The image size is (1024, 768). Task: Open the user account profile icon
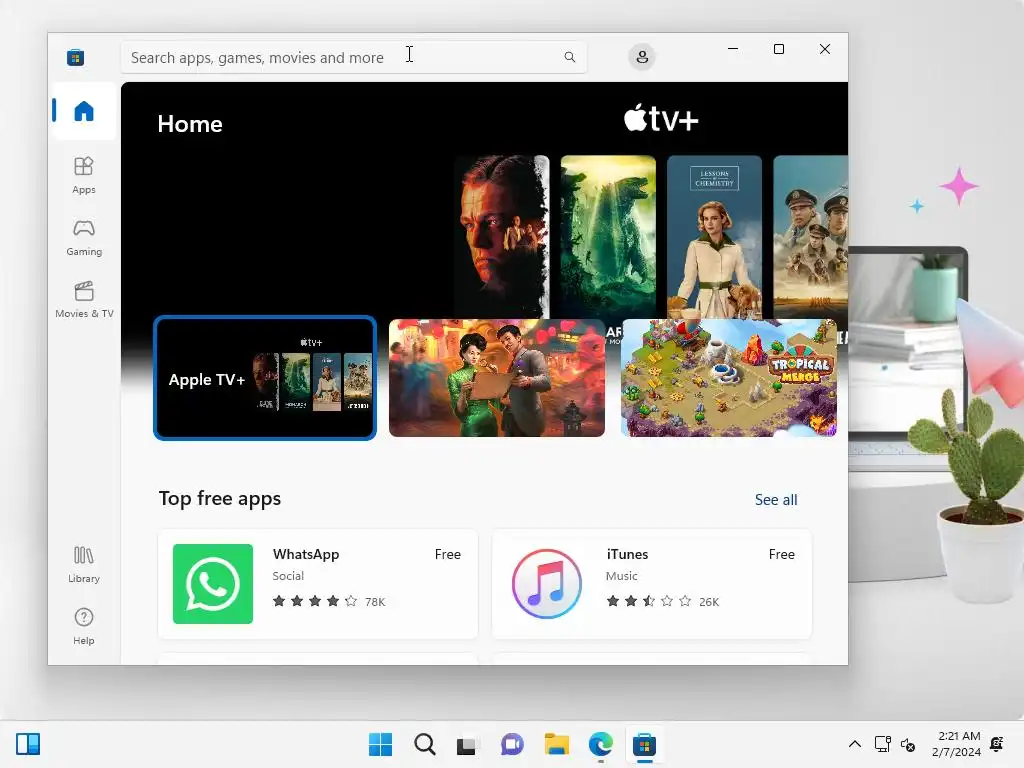(642, 57)
